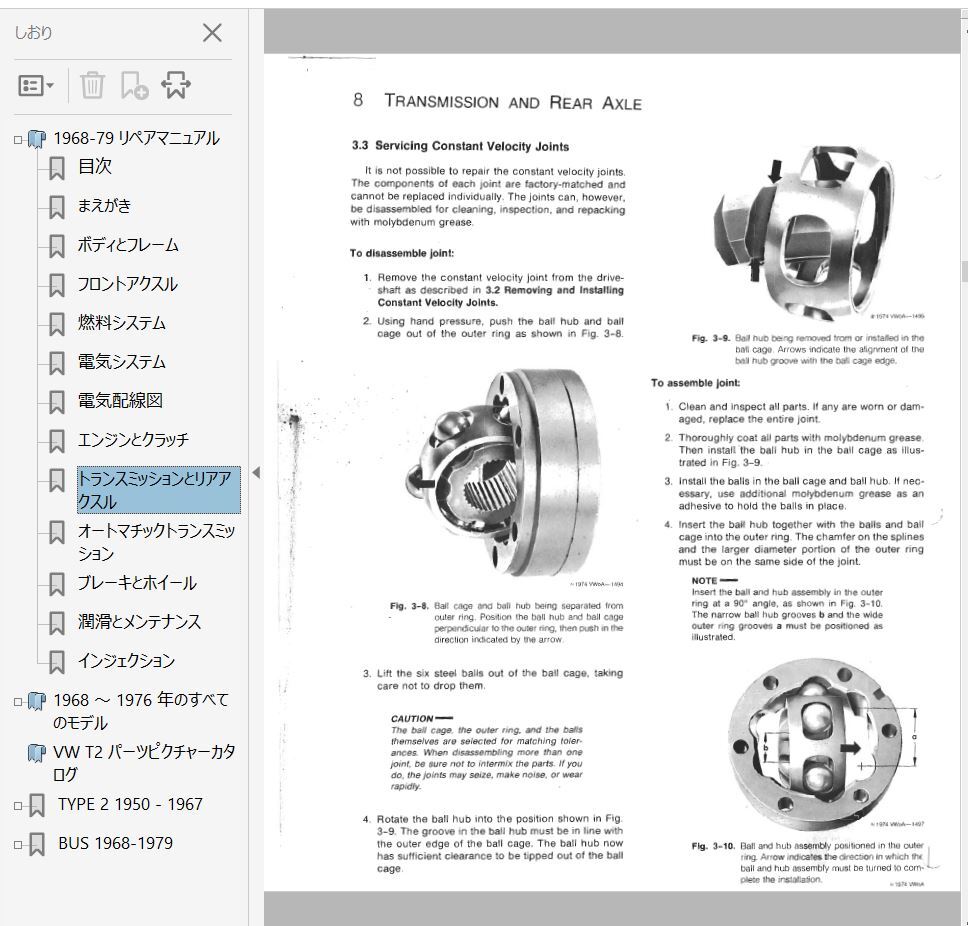Collapse the 1968-79 リペアマニュアル tree node

click(18, 140)
